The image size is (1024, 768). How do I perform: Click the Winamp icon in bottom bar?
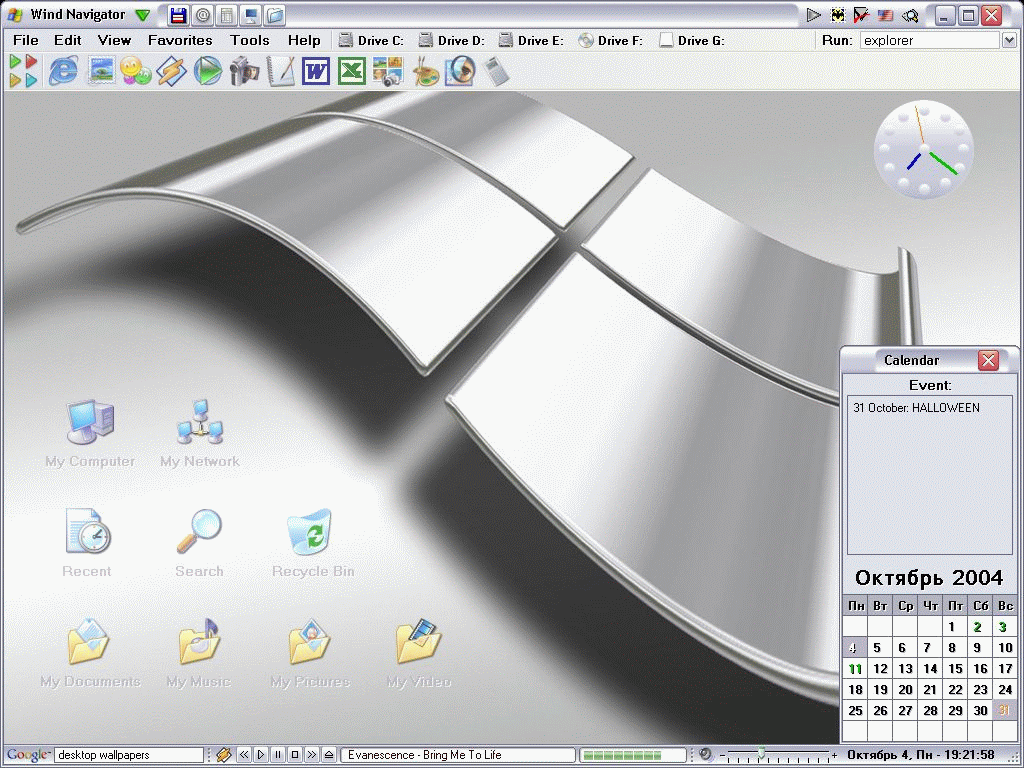tap(223, 755)
